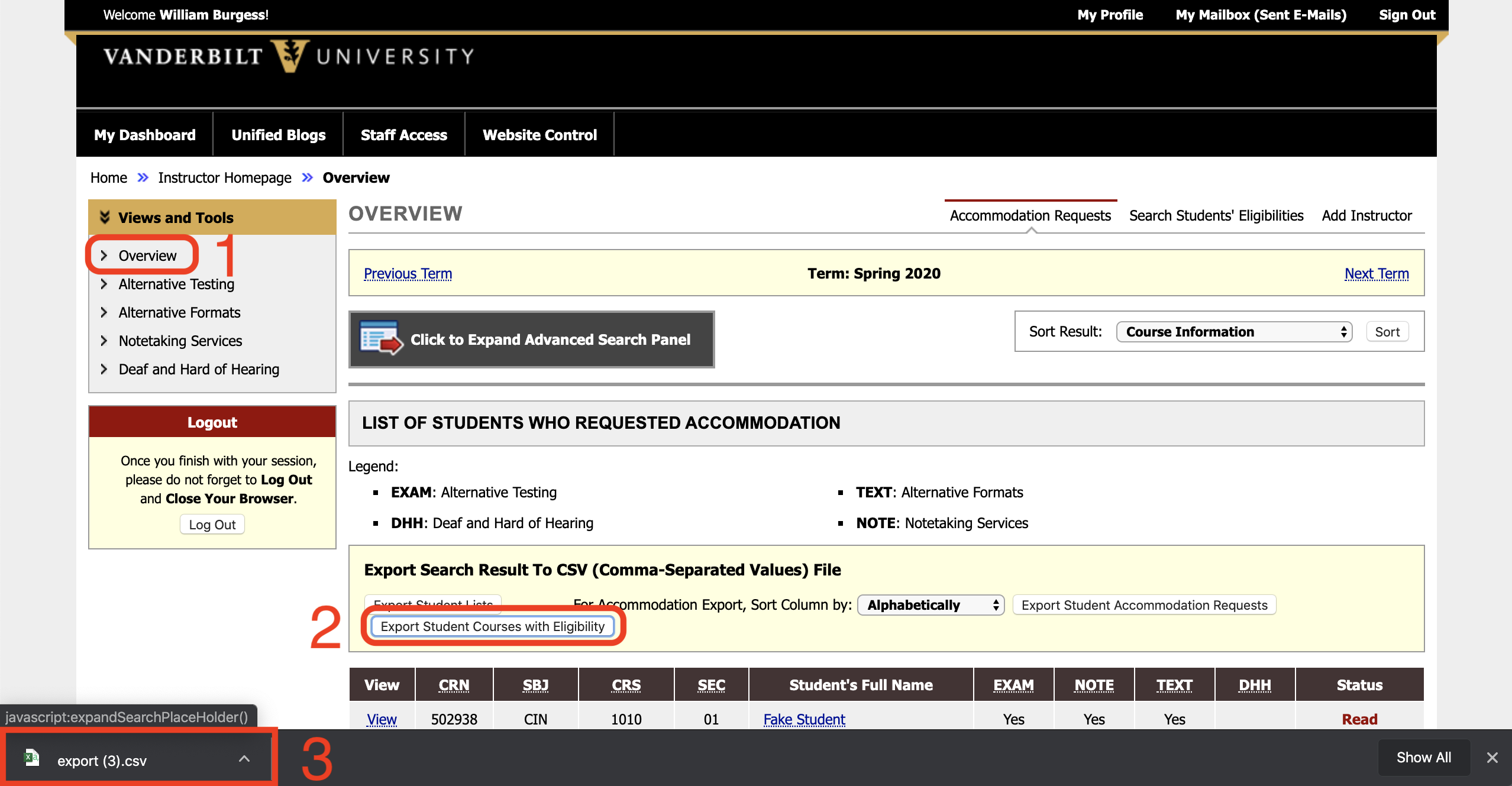
Task: Click the arrow icon beside Deaf and Hard of Hearing
Action: click(104, 369)
